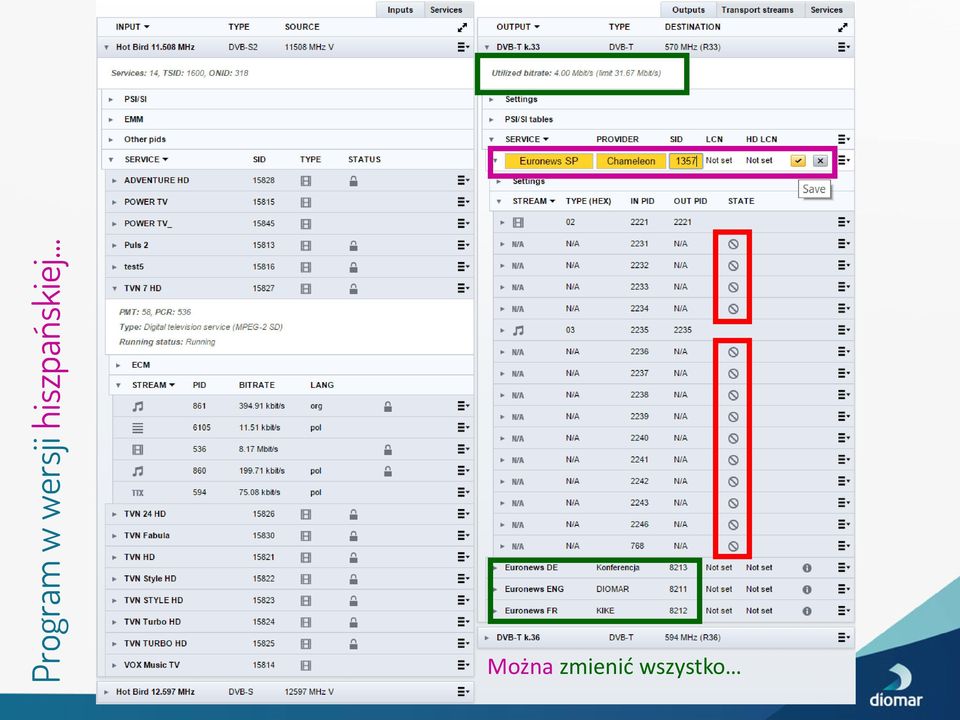Click the video type icon for test5
960x720 pixels.
point(306,267)
